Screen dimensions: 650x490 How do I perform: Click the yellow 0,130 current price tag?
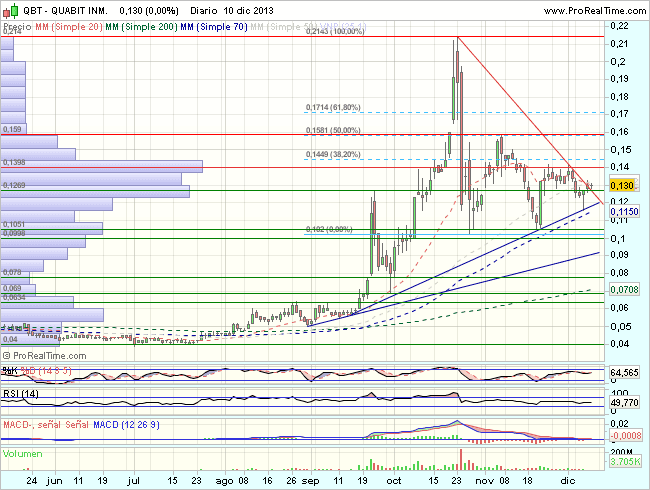tap(622, 185)
